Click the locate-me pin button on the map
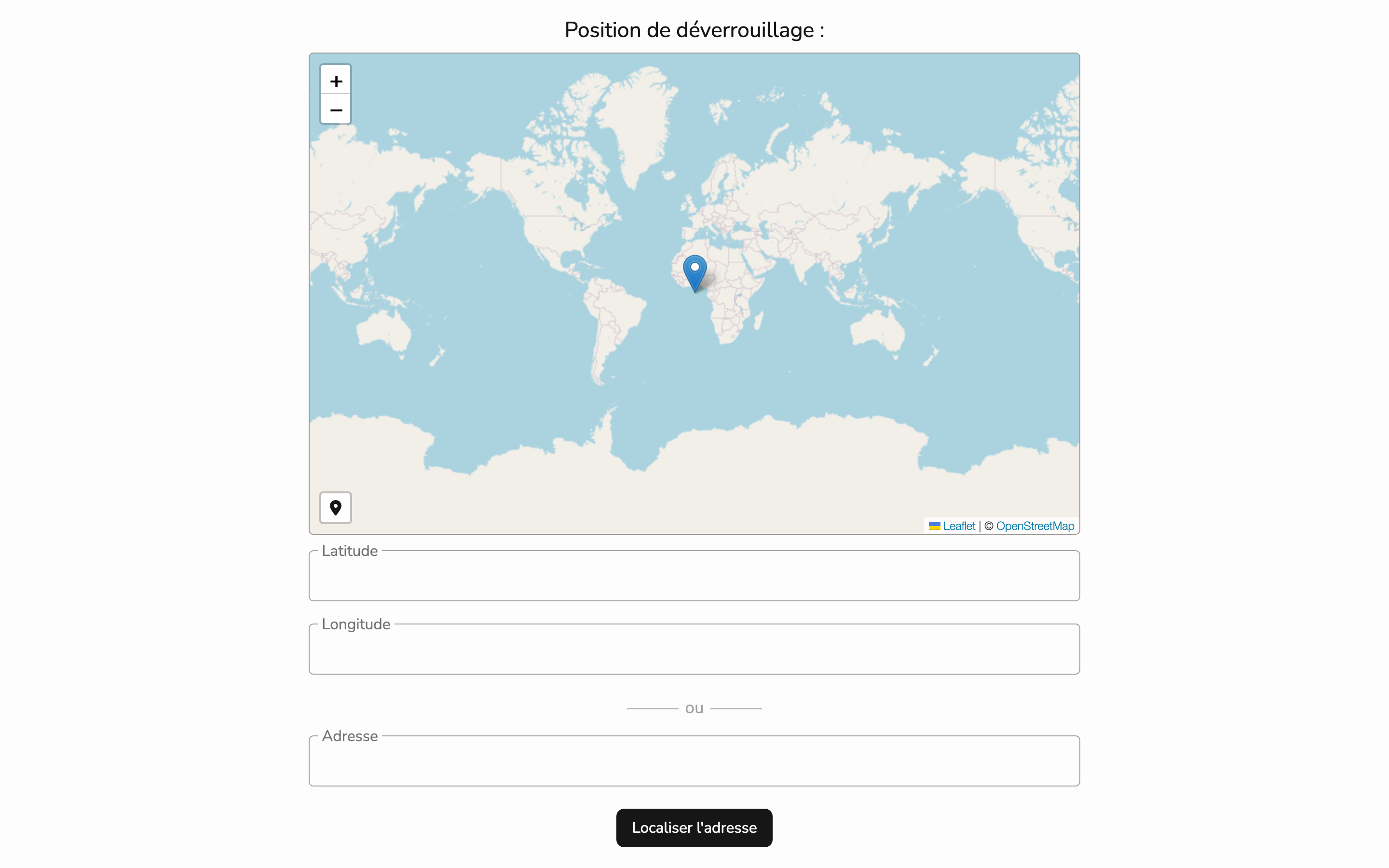The image size is (1389, 868). tap(336, 507)
